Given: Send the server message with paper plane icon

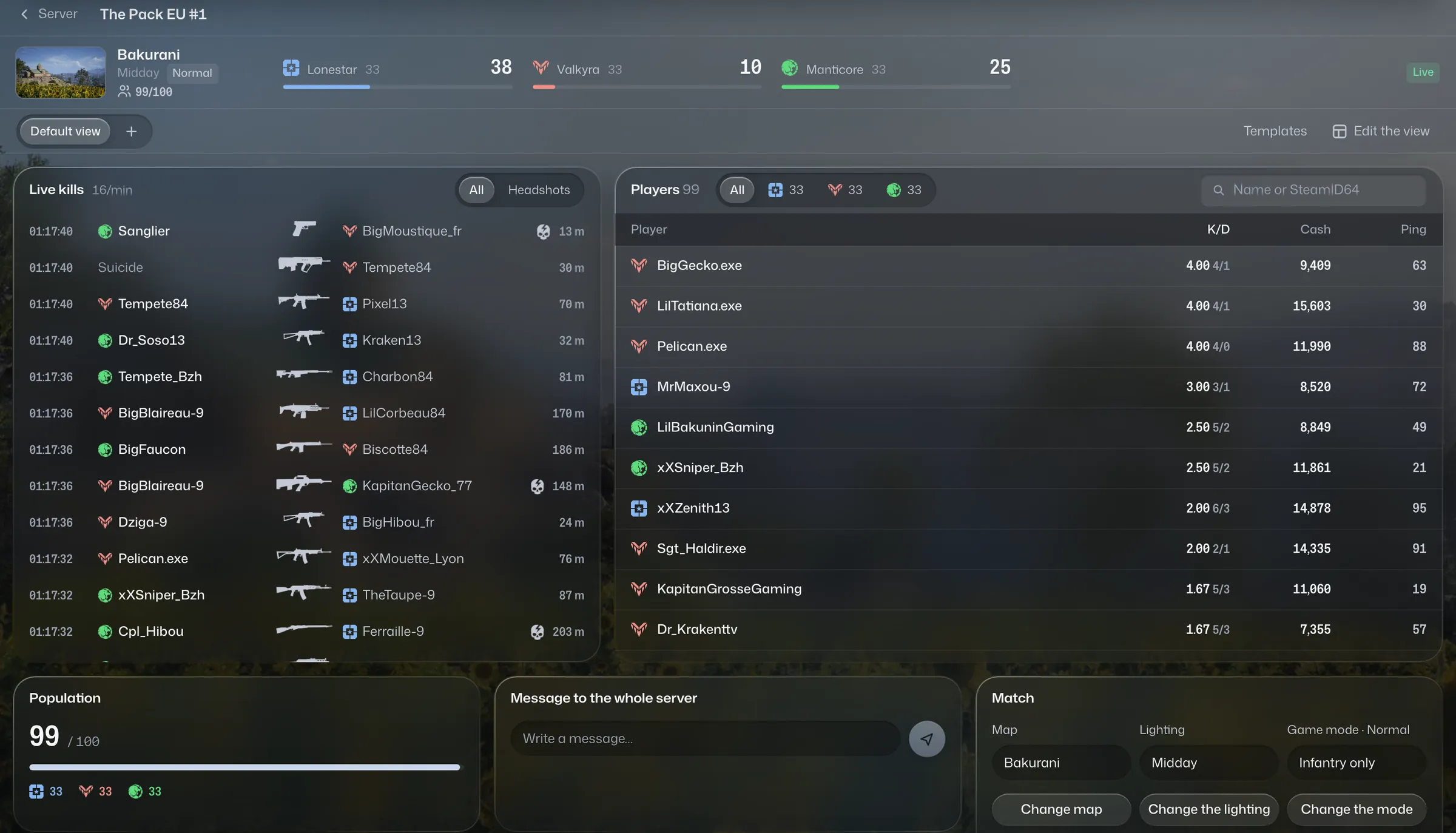Looking at the screenshot, I should pos(926,738).
